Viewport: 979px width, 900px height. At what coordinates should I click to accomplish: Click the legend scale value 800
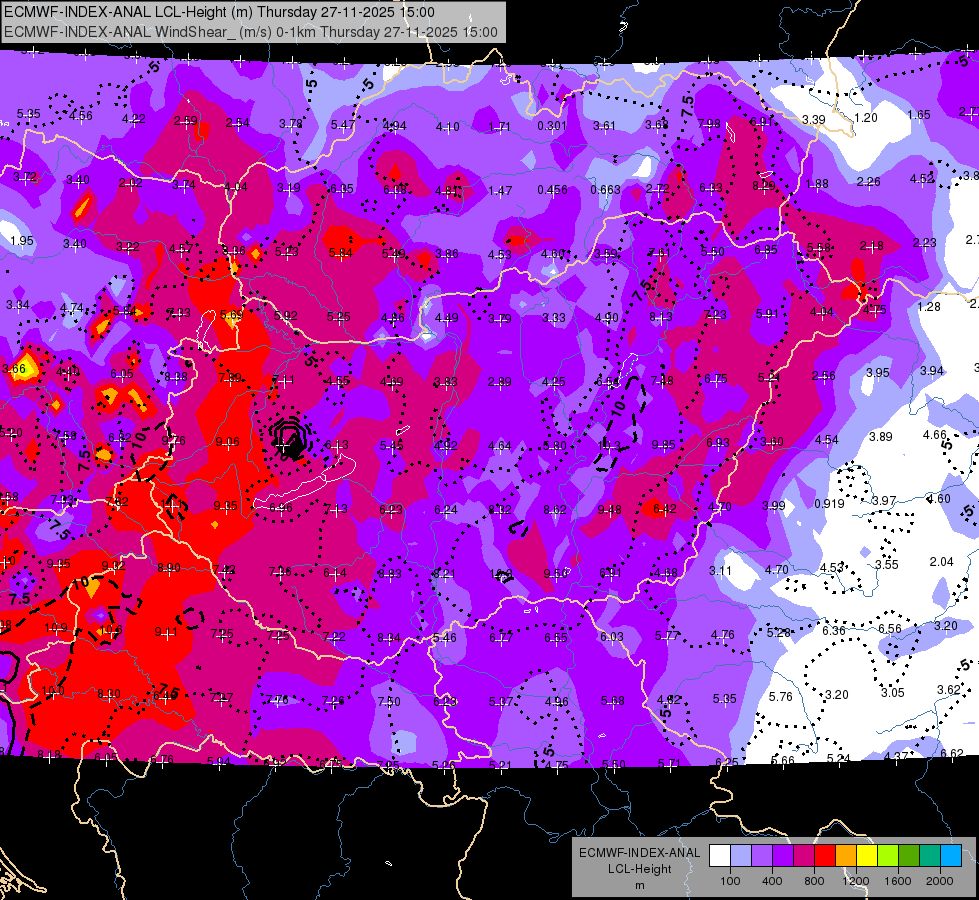tap(814, 881)
